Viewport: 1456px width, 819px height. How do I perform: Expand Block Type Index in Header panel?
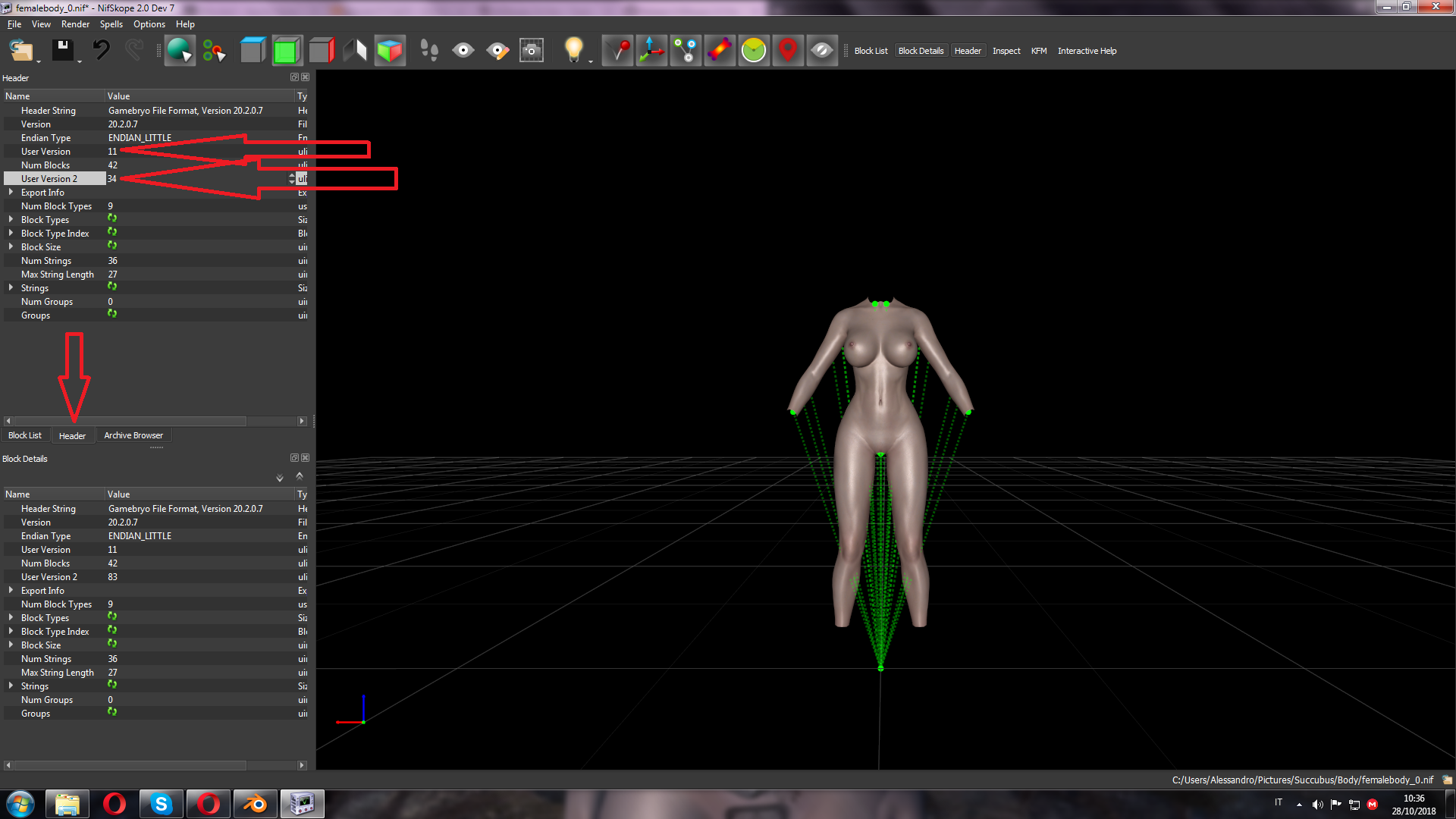pos(11,234)
